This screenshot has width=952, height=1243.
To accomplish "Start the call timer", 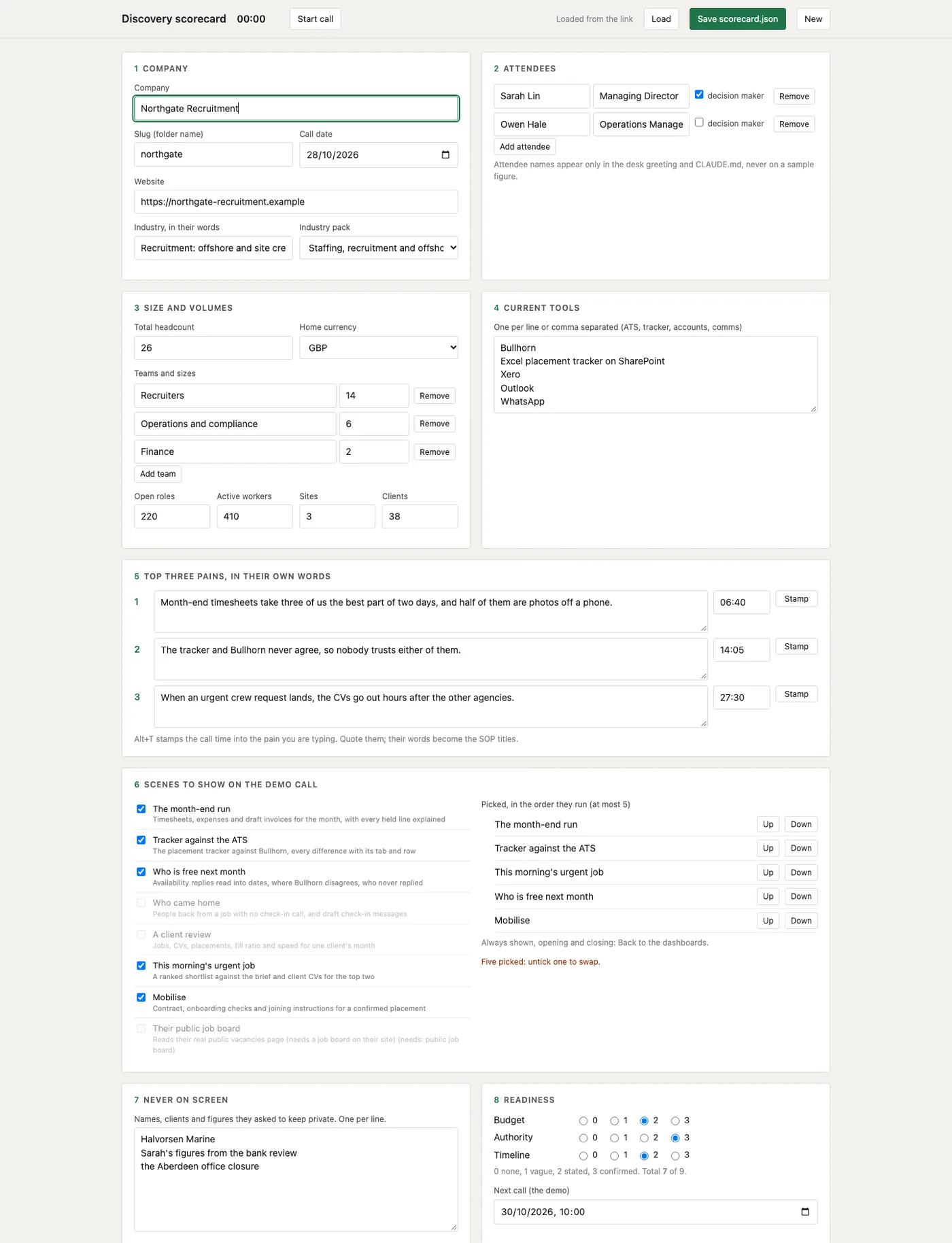I will [x=316, y=19].
